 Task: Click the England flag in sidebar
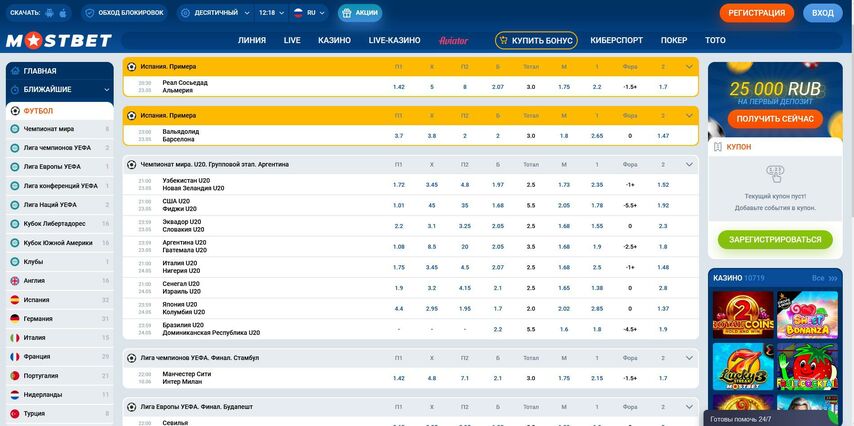15,281
